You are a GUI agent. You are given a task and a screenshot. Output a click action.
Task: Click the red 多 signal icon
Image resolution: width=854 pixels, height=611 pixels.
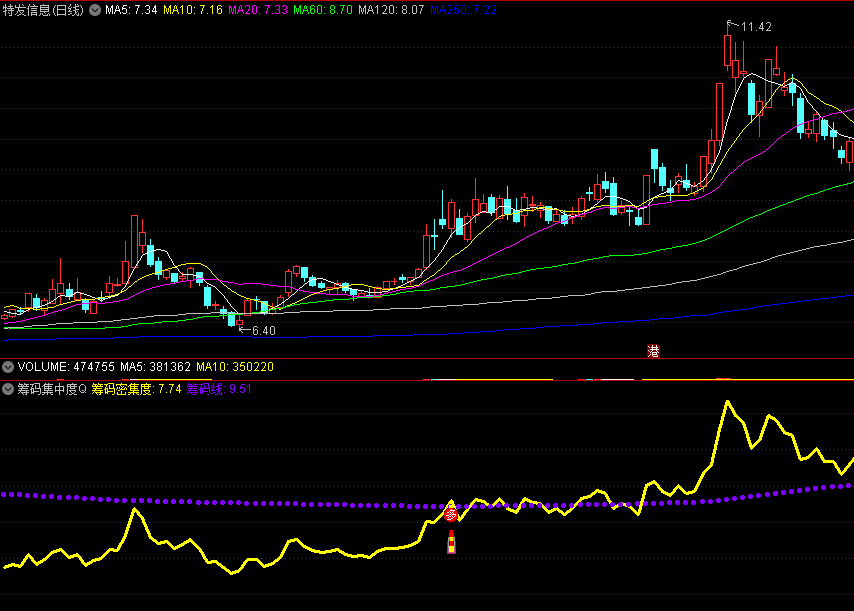pos(451,514)
